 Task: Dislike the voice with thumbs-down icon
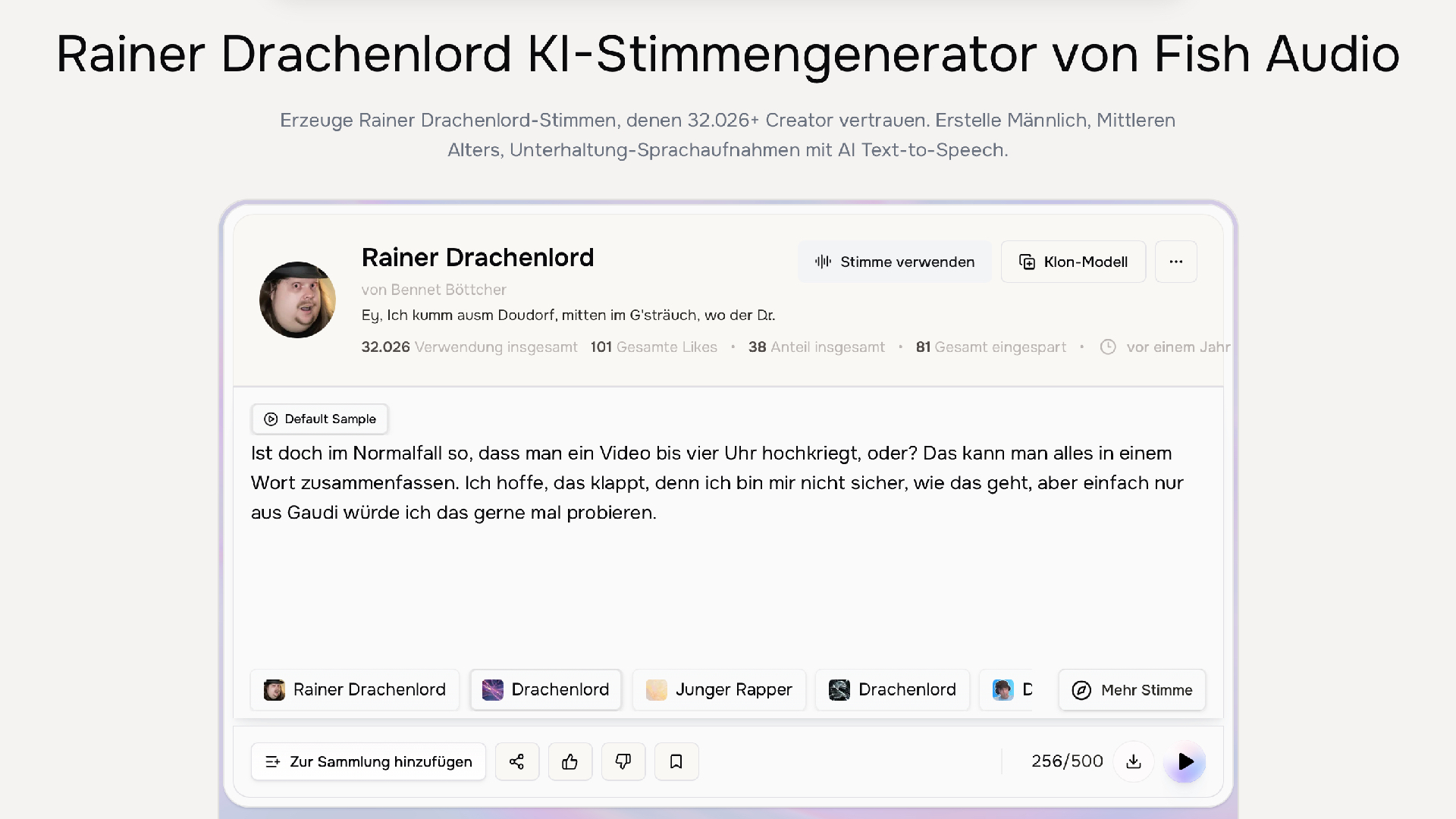623,761
